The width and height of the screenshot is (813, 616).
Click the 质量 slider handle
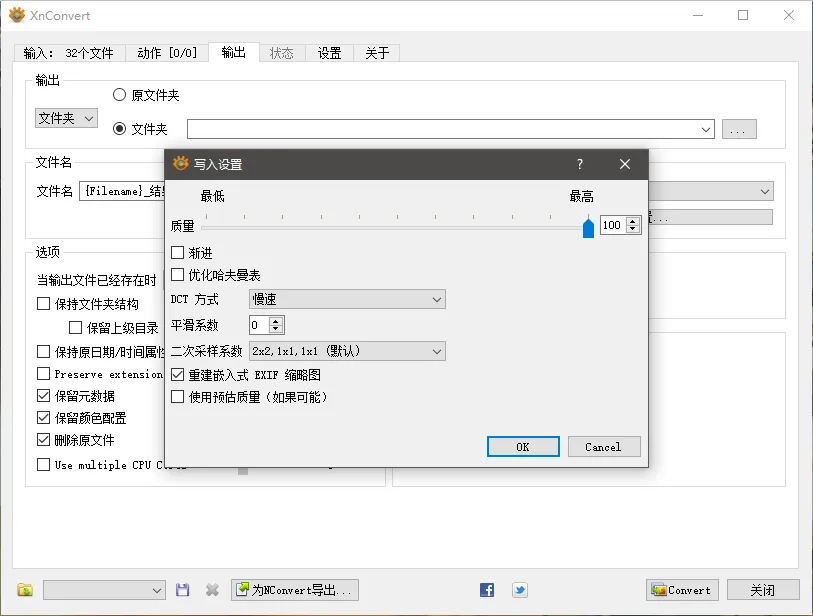(588, 228)
